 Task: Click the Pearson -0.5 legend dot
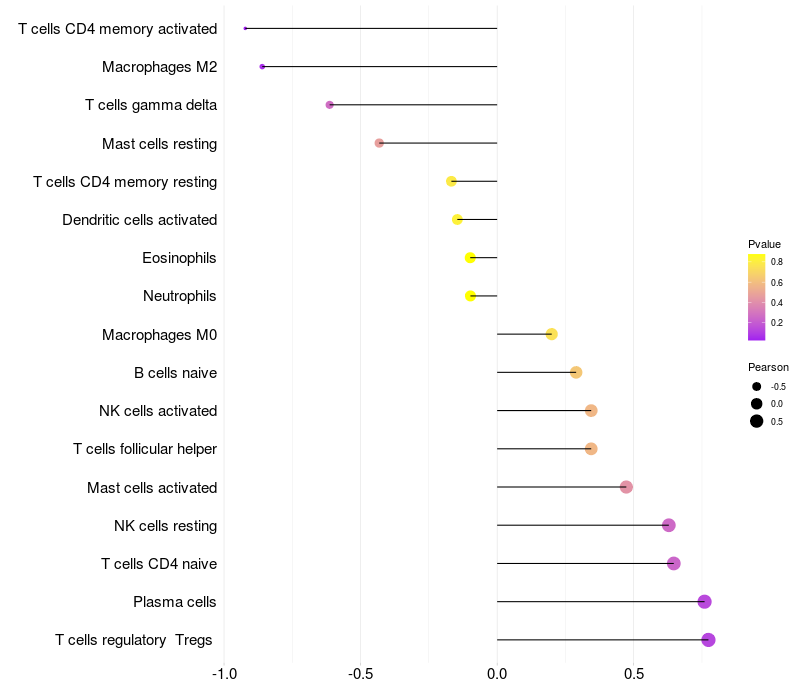[757, 386]
